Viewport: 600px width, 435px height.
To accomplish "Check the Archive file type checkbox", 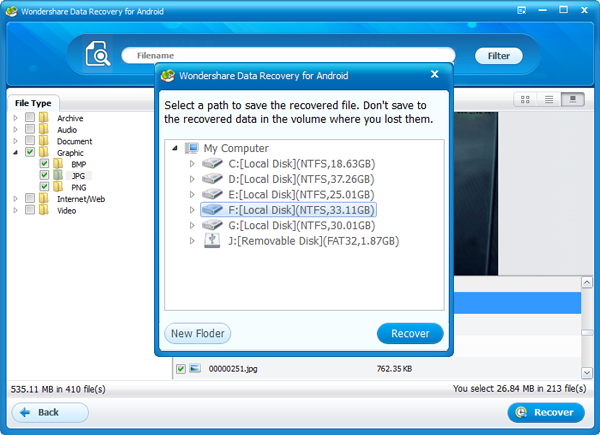I will point(30,117).
